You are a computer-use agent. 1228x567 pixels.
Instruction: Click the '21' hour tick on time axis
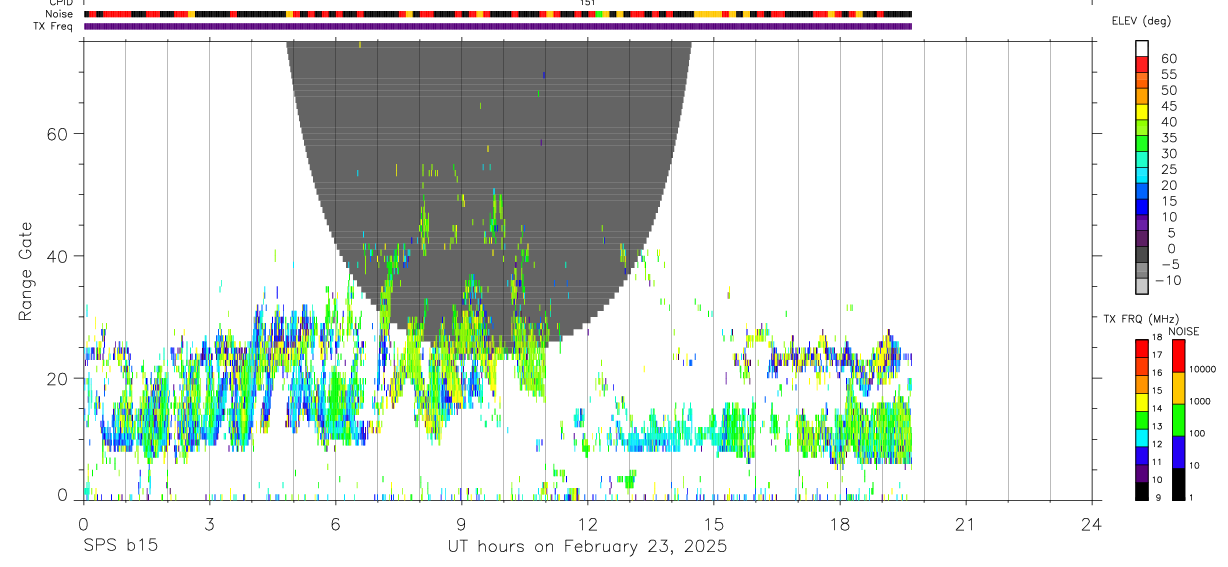click(966, 524)
